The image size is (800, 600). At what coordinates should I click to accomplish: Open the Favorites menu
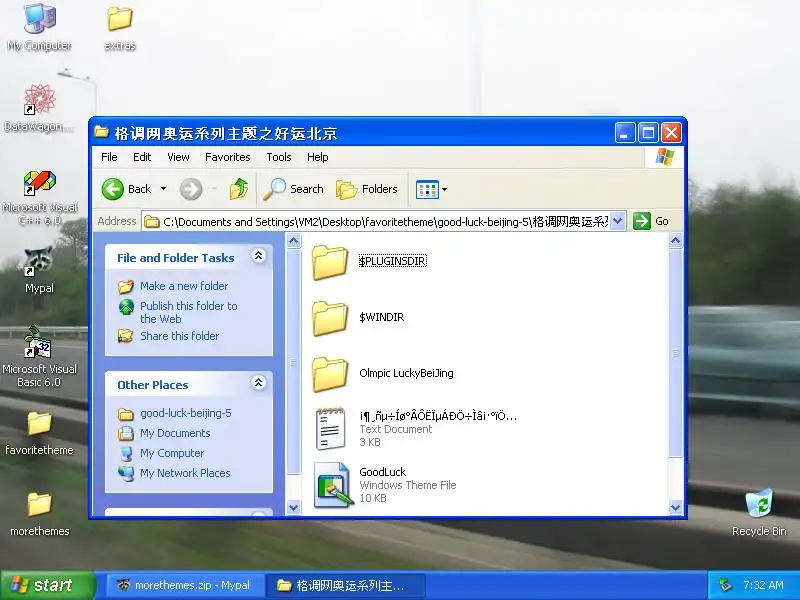228,157
